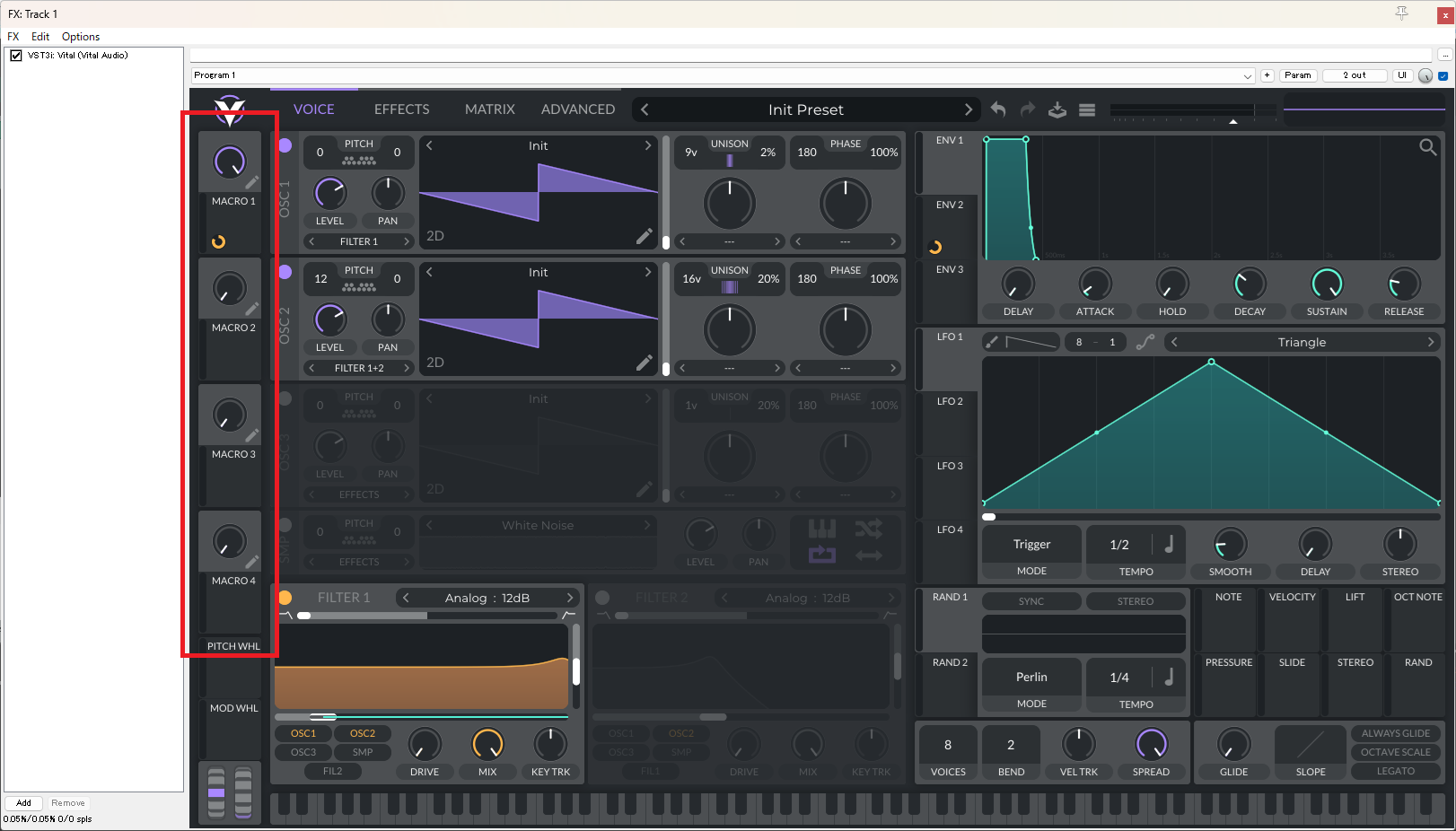Switch to the ADVANCED tab

coord(578,109)
